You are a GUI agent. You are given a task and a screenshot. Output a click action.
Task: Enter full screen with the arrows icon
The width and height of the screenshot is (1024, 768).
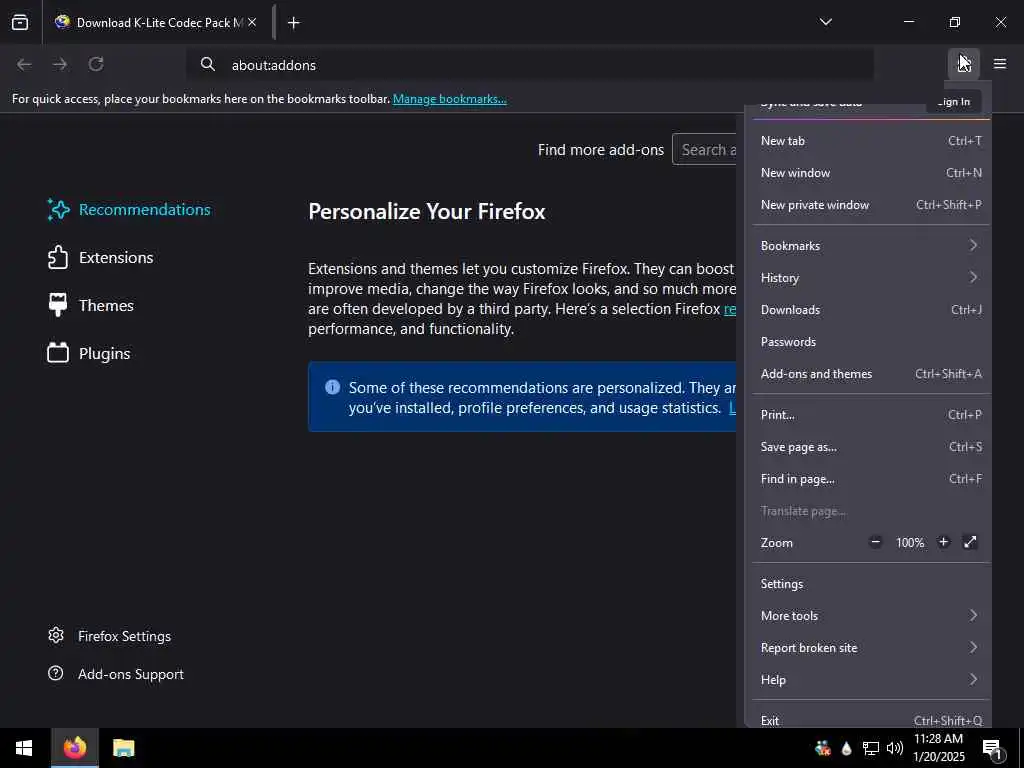coord(970,542)
